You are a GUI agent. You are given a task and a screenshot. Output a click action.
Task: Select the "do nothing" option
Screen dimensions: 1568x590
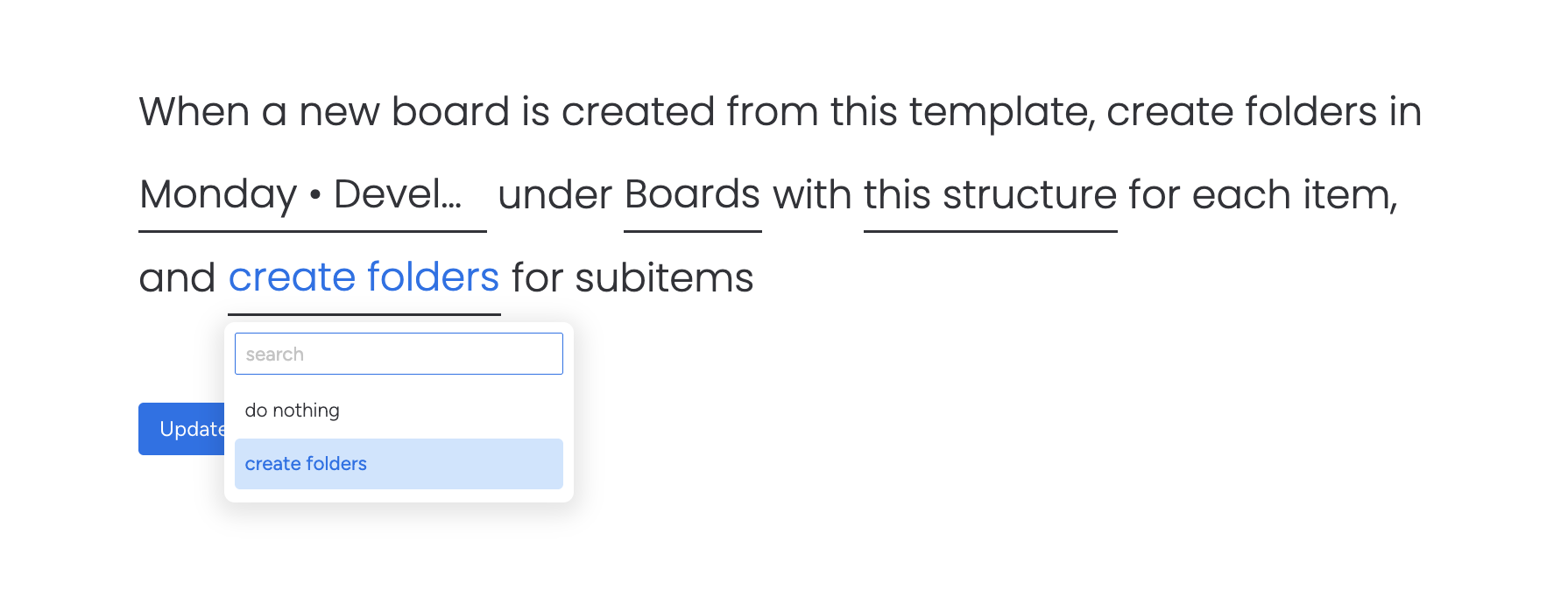pos(293,411)
